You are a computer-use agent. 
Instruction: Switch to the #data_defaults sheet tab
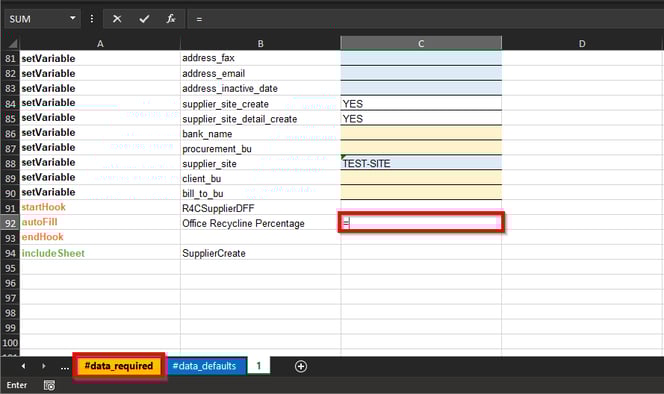[x=205, y=366]
